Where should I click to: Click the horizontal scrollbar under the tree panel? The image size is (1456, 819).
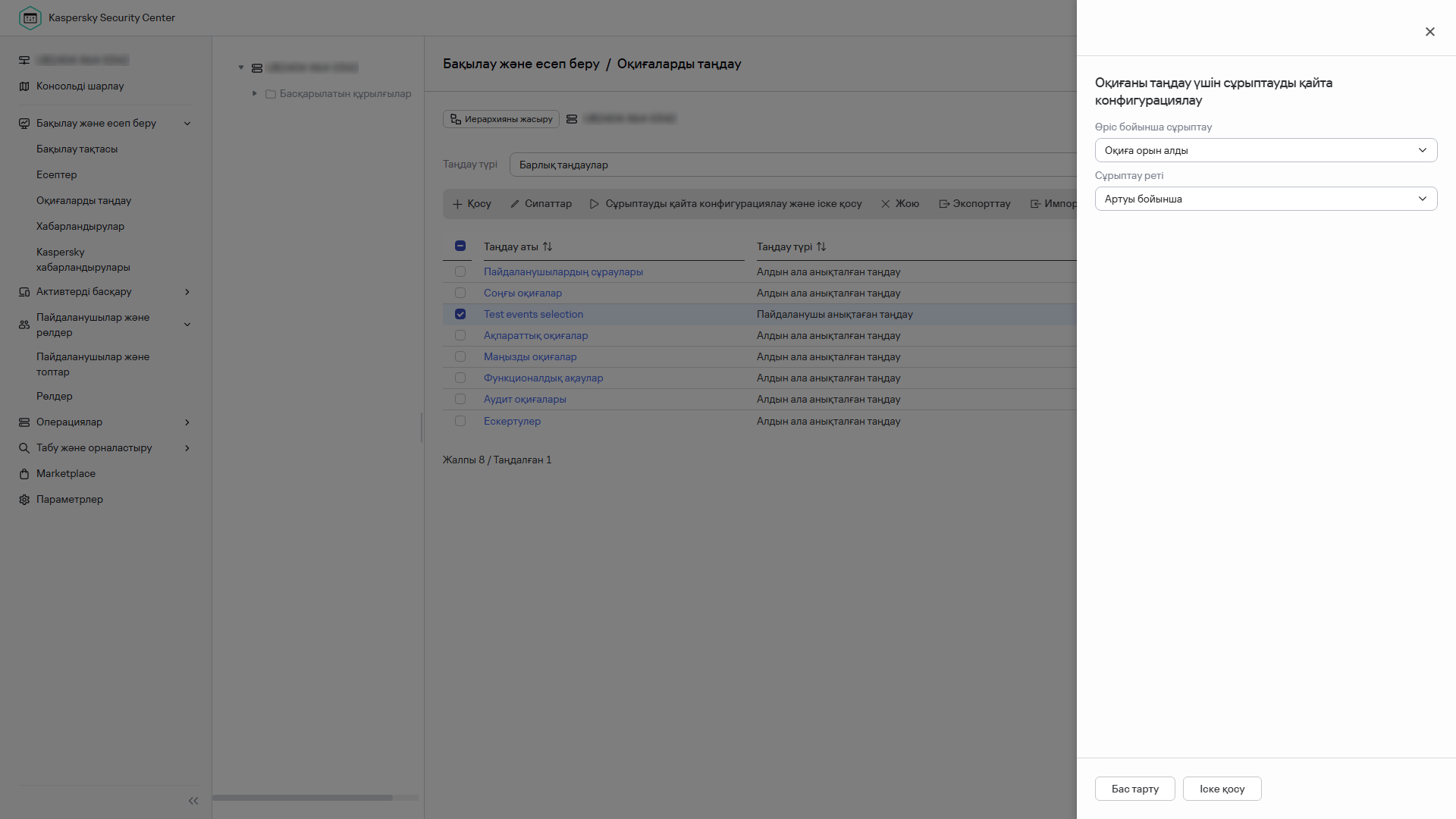(303, 798)
